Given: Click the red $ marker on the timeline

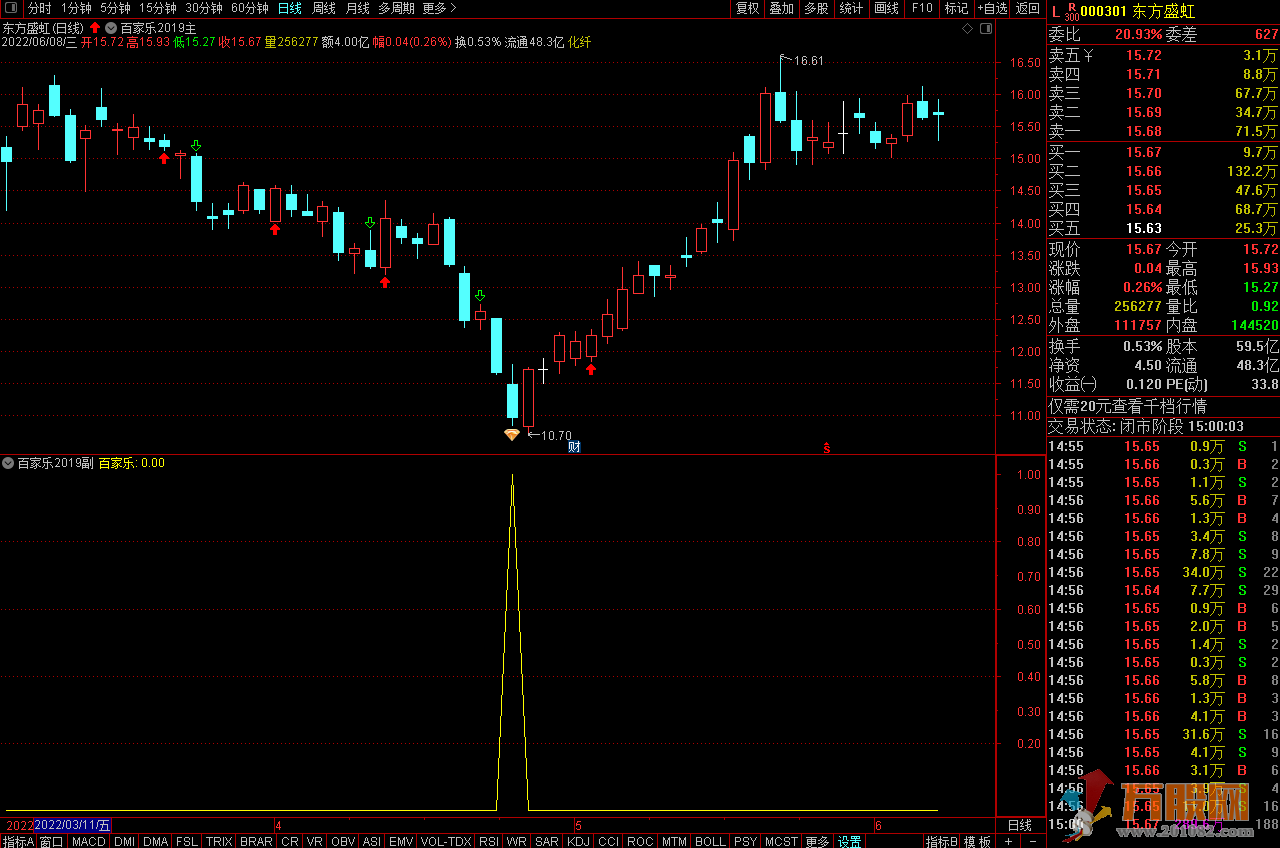Looking at the screenshot, I should (826, 447).
